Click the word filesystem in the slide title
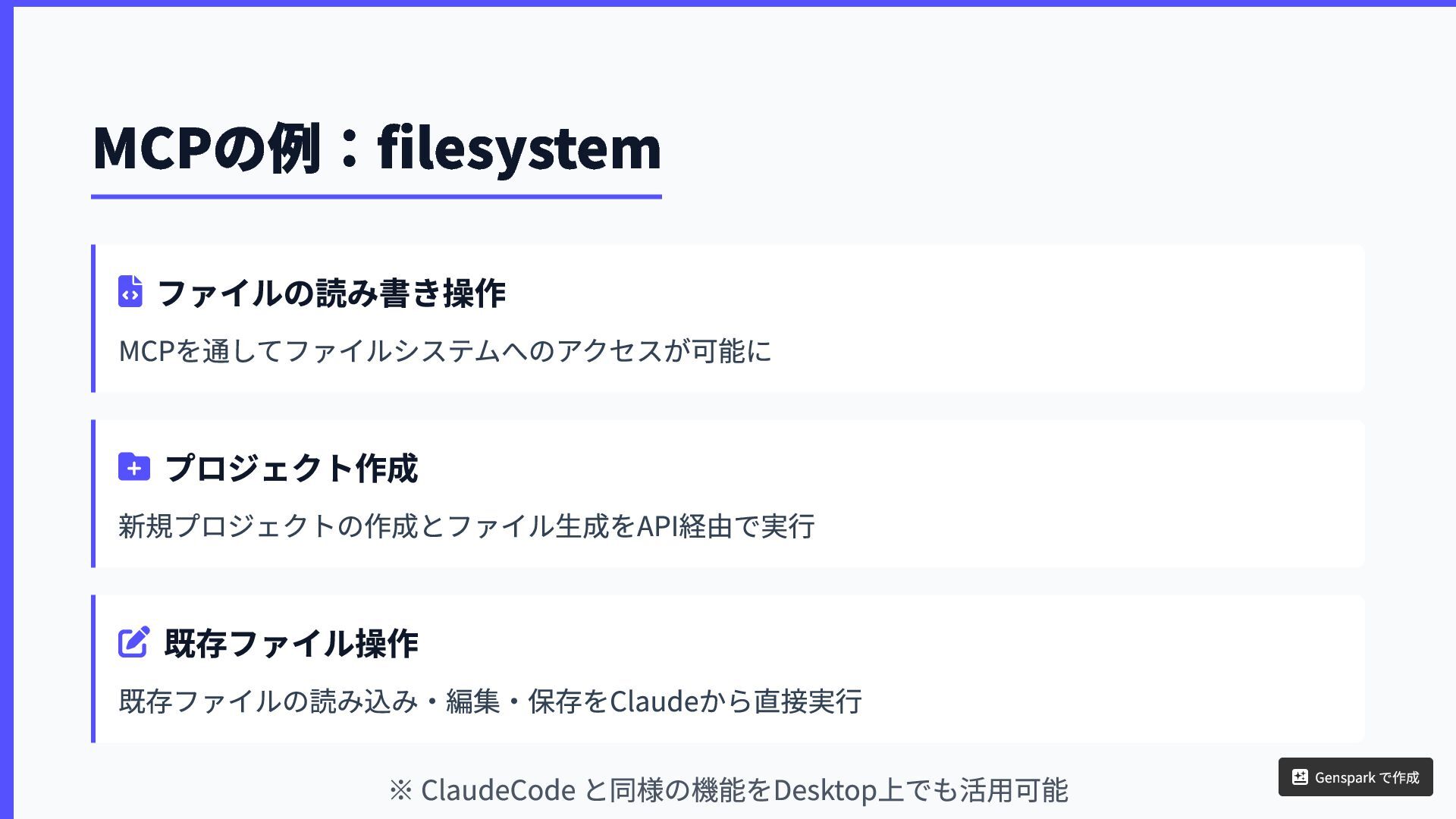Screen dimensions: 1456x819 519,147
